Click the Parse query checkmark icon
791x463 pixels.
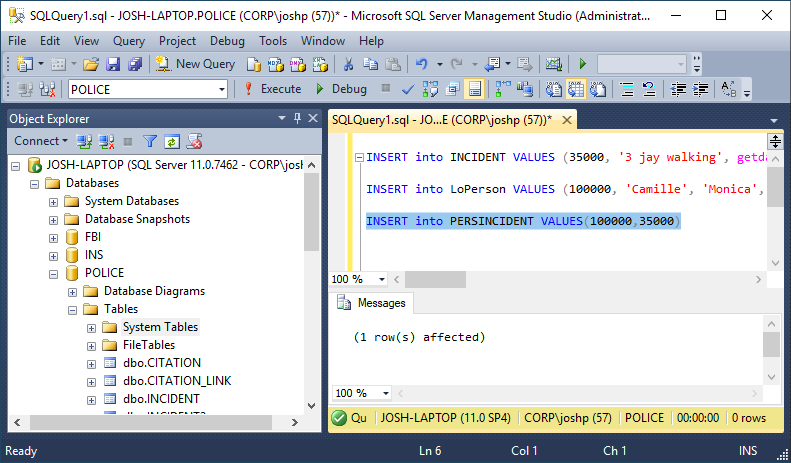(x=408, y=89)
